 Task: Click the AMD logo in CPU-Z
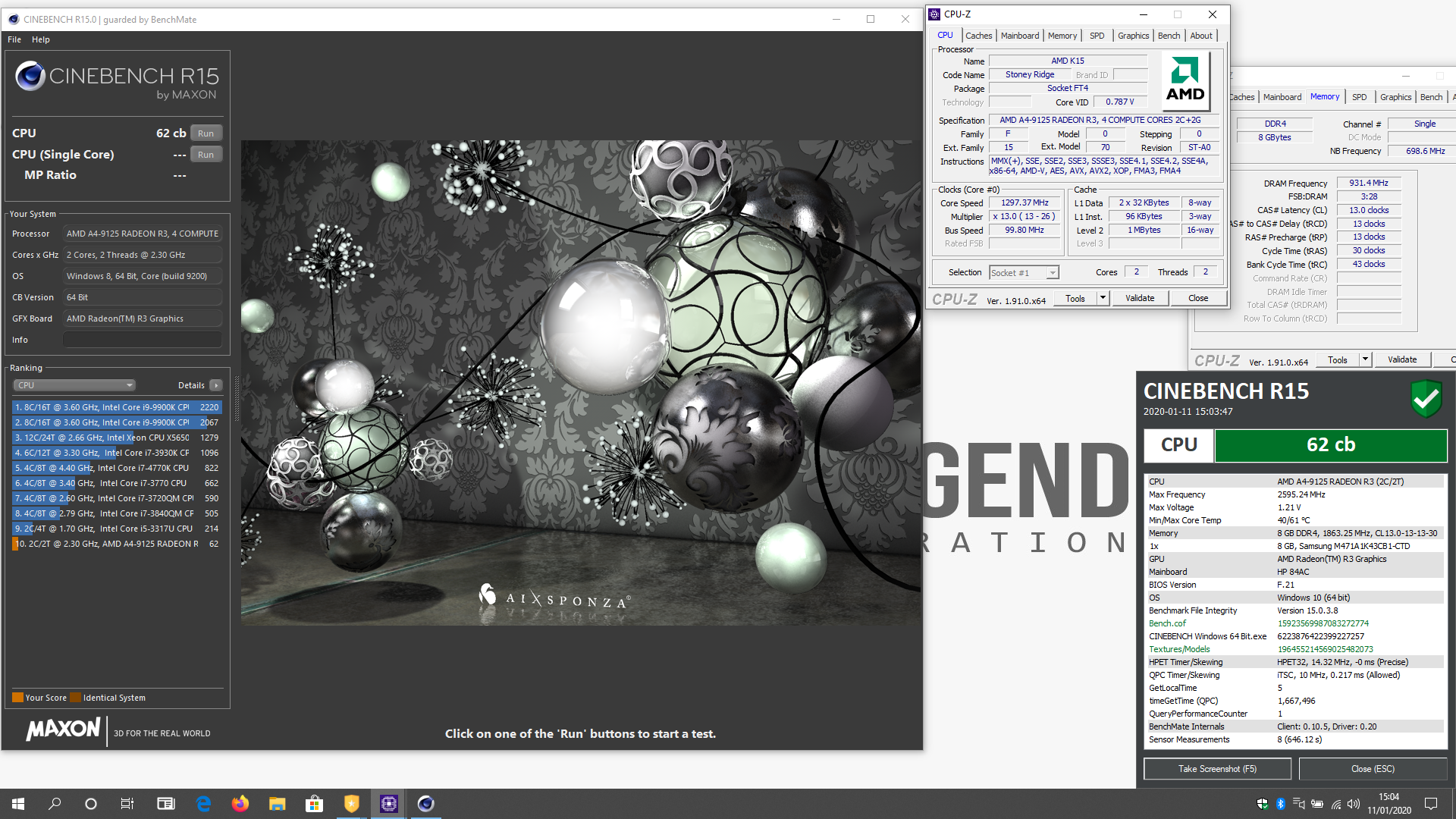click(1185, 80)
